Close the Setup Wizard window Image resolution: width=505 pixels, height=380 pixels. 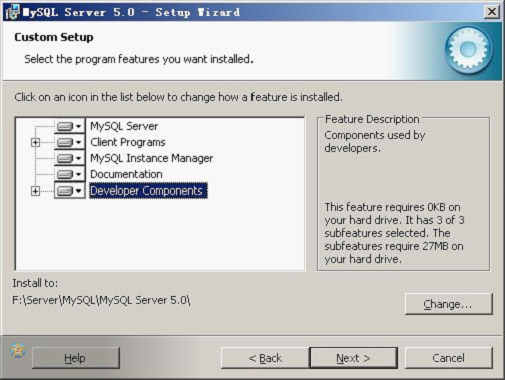click(x=492, y=12)
